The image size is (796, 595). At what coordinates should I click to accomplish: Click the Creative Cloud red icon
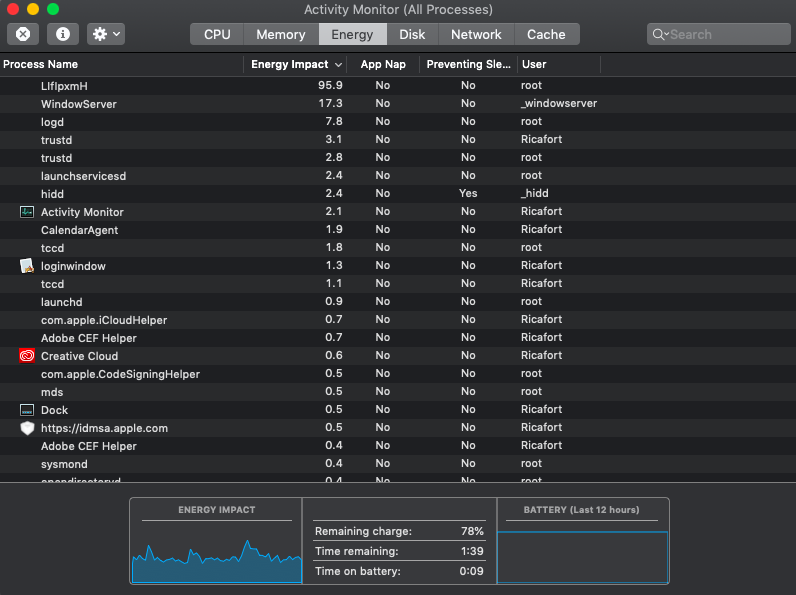pyautogui.click(x=27, y=356)
